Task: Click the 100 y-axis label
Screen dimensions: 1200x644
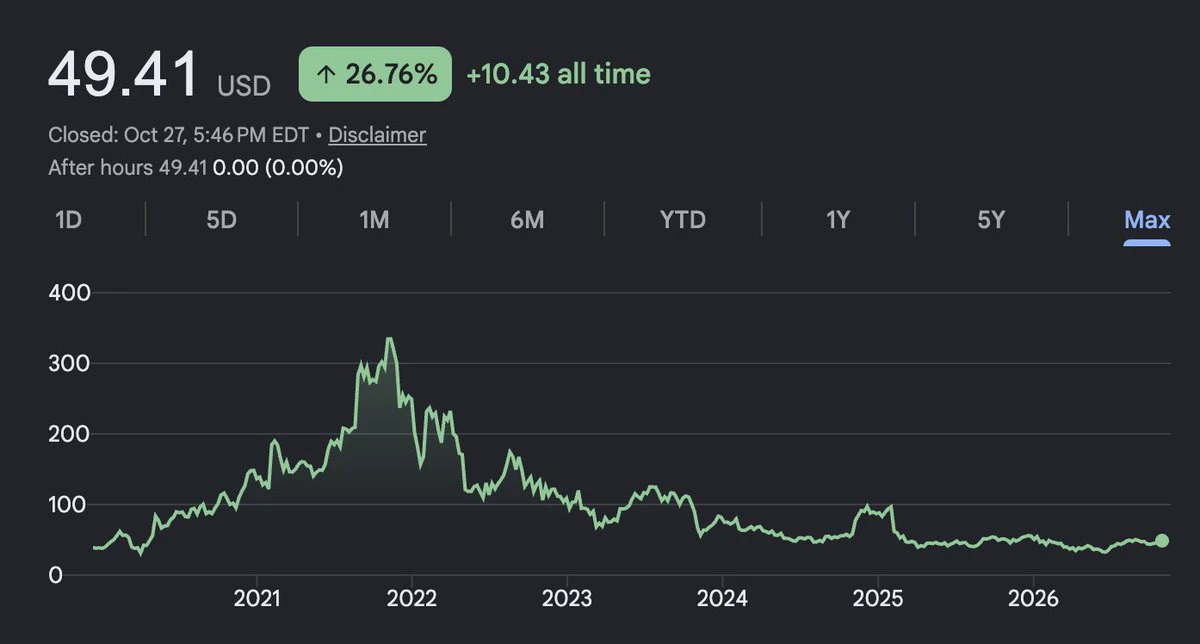Action: (69, 504)
